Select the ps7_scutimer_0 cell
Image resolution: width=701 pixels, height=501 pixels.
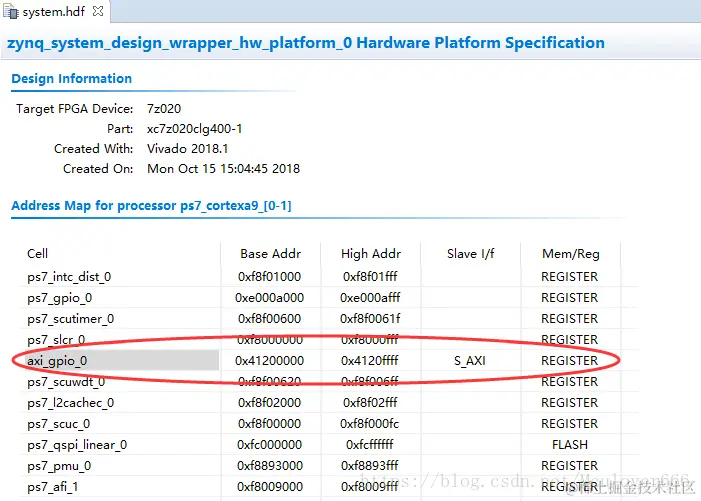tap(71, 319)
